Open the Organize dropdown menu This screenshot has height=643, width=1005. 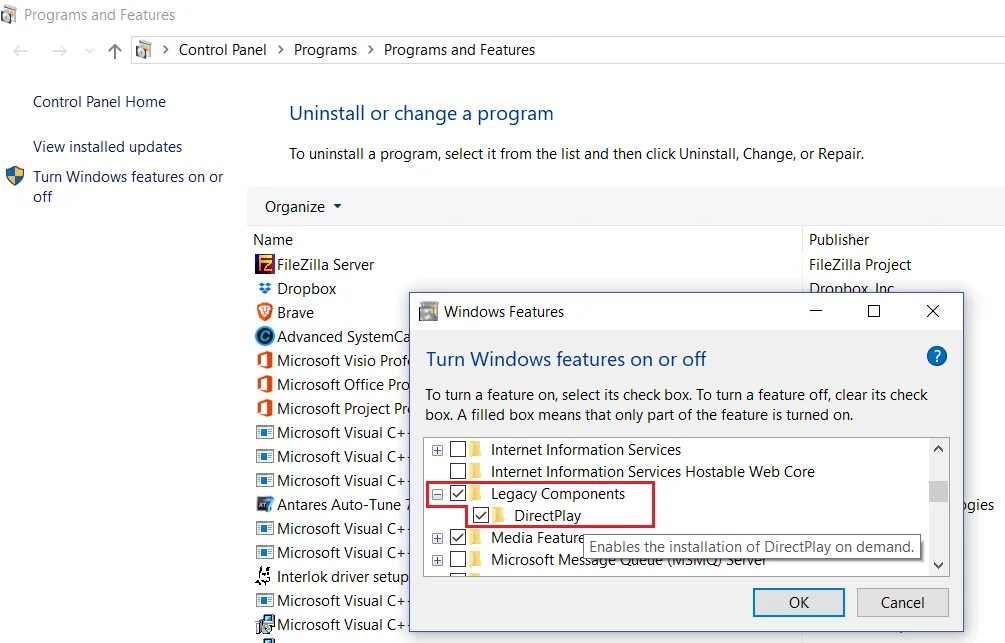click(302, 207)
